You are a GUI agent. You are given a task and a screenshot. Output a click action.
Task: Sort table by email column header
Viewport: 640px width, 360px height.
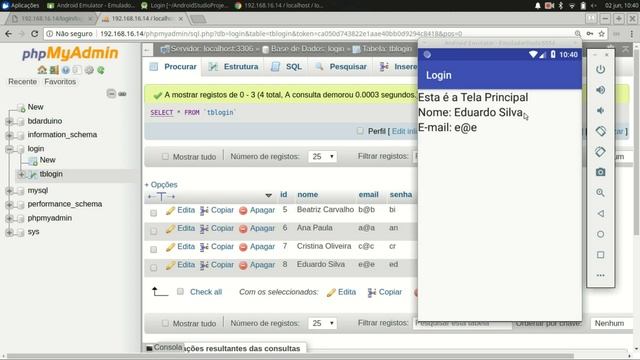(x=369, y=195)
